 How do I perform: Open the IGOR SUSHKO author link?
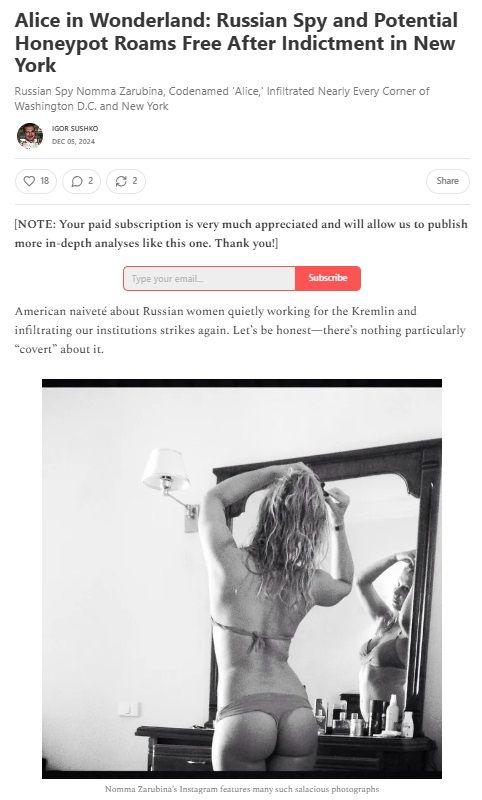tap(75, 129)
